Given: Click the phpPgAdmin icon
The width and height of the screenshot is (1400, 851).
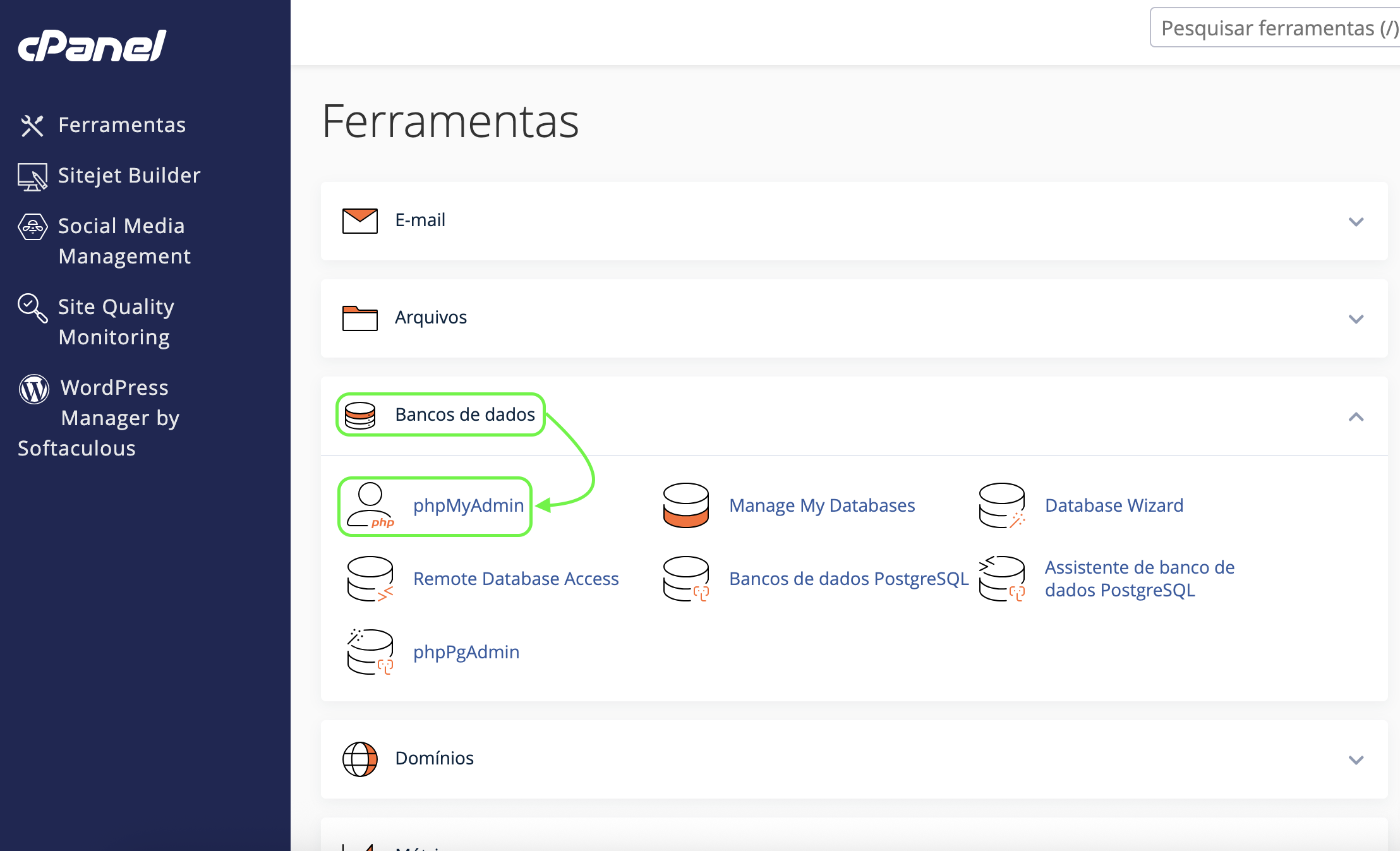Looking at the screenshot, I should coord(370,652).
